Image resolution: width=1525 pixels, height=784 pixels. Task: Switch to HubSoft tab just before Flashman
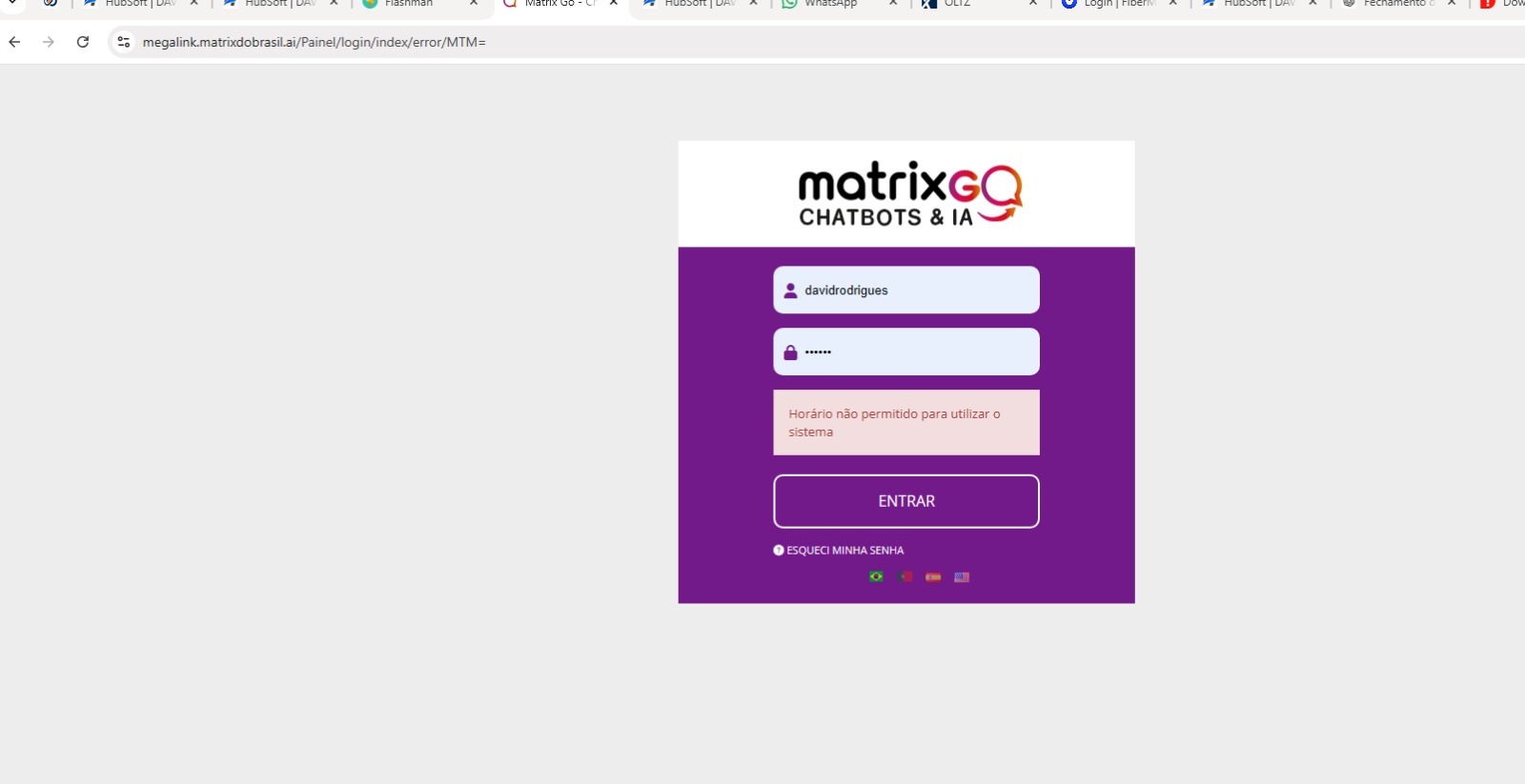coord(281,4)
